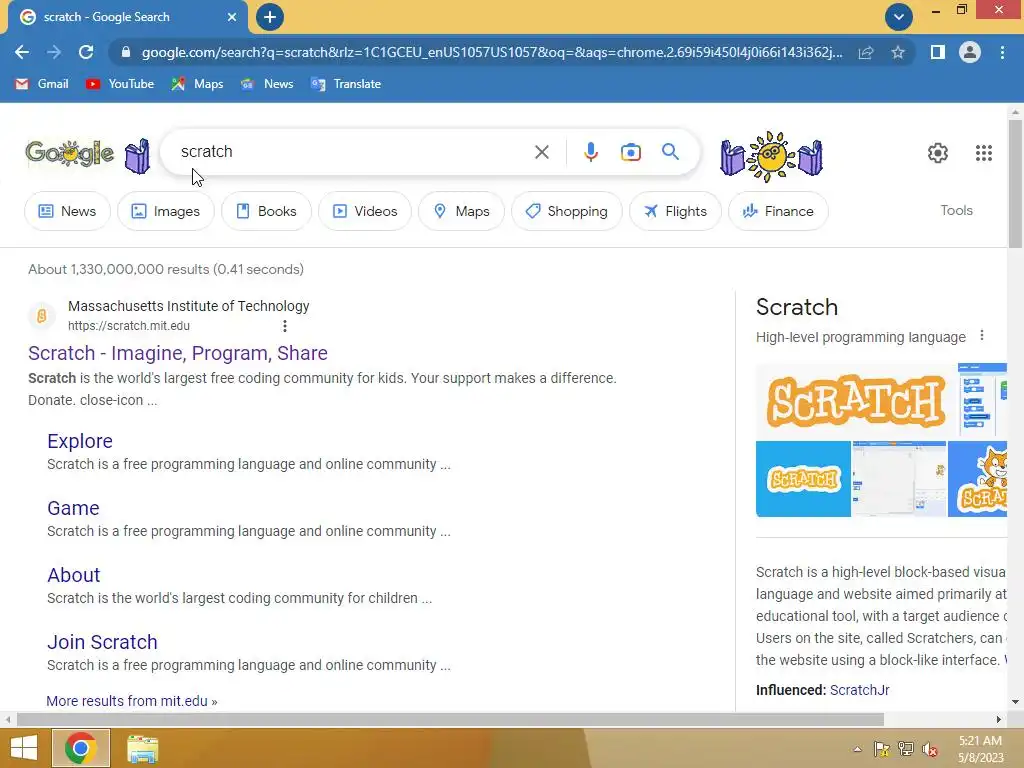Filter results by Flights

pos(675,211)
